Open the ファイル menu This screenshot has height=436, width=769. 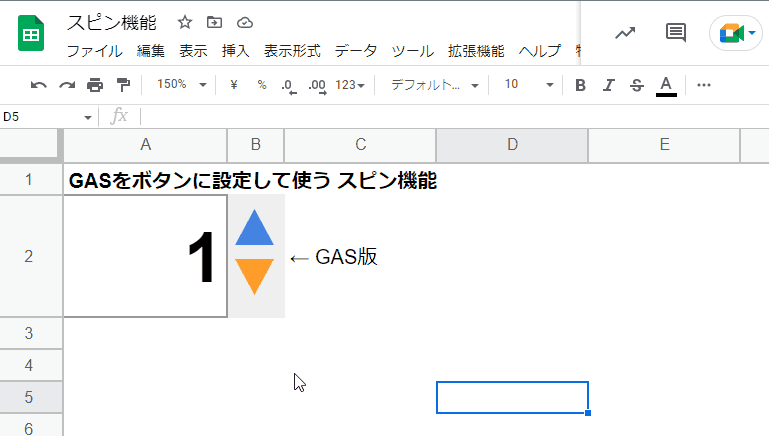95,51
